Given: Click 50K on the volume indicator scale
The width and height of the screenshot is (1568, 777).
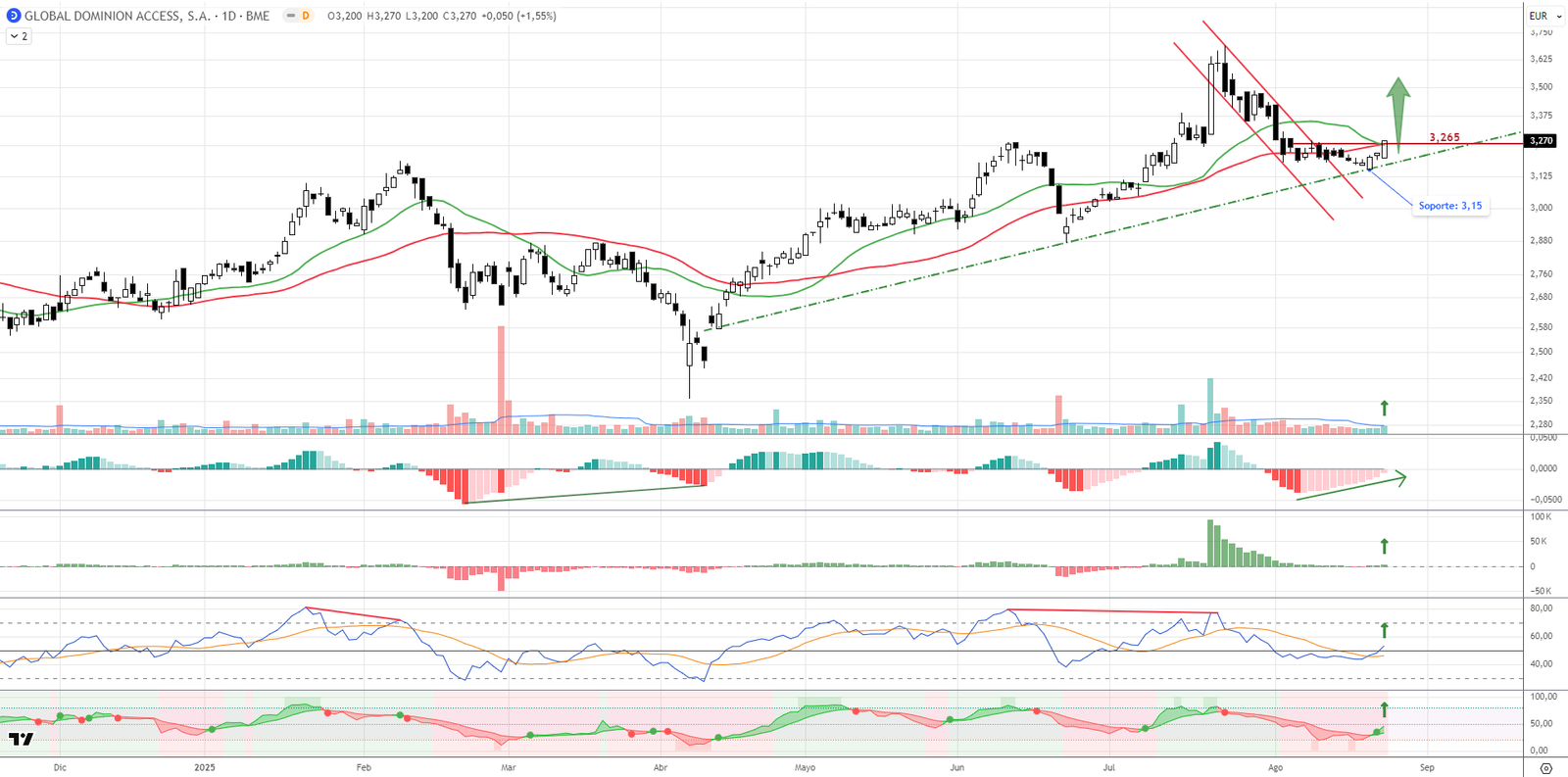Looking at the screenshot, I should coord(1539,541).
